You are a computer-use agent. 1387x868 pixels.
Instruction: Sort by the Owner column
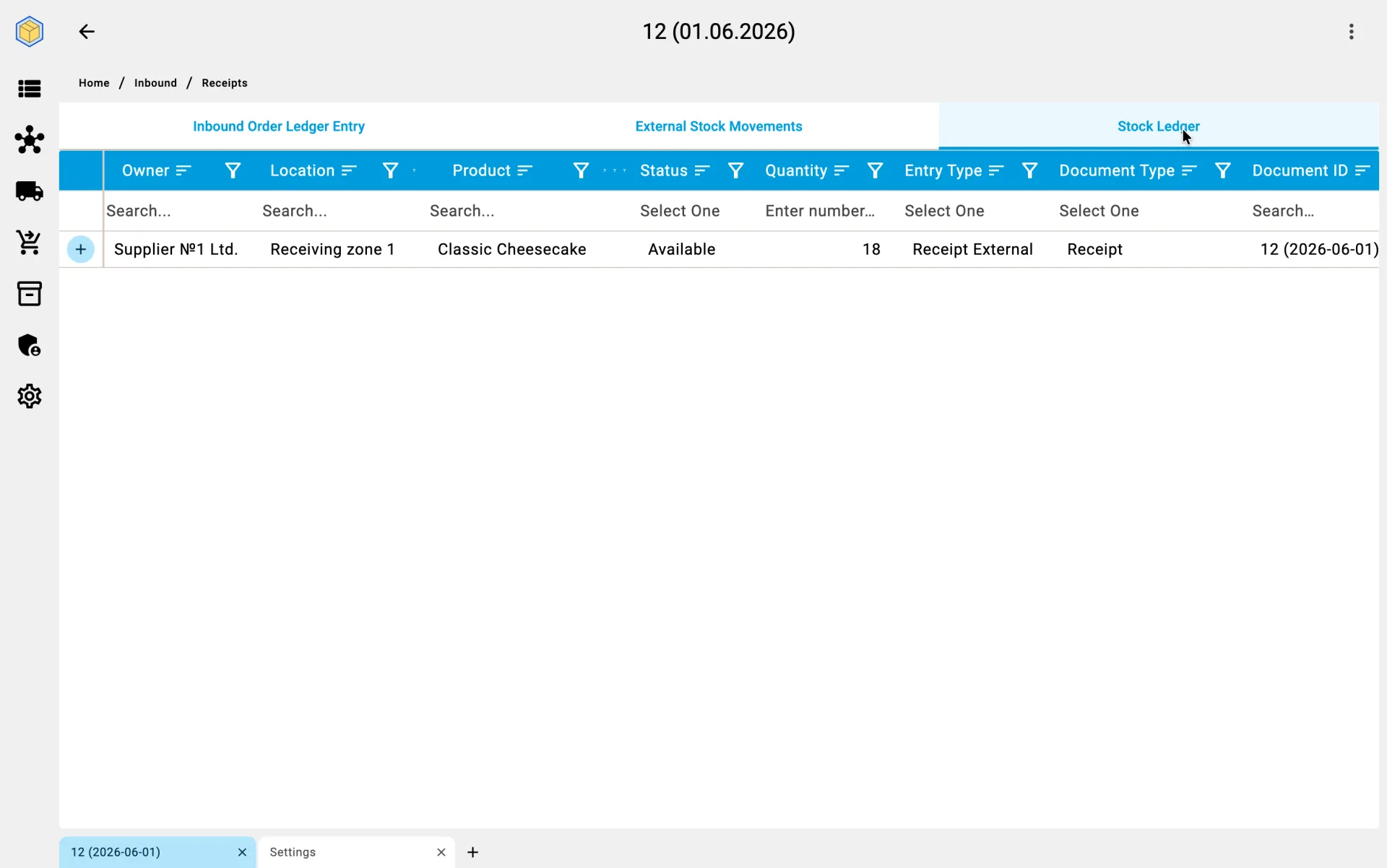[x=183, y=171]
